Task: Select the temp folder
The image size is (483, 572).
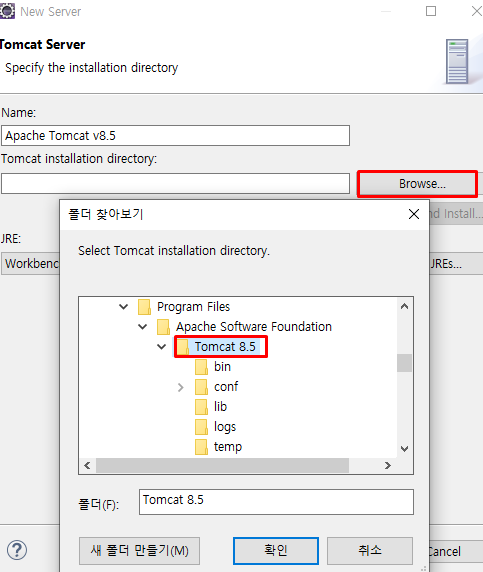Action: pos(228,447)
